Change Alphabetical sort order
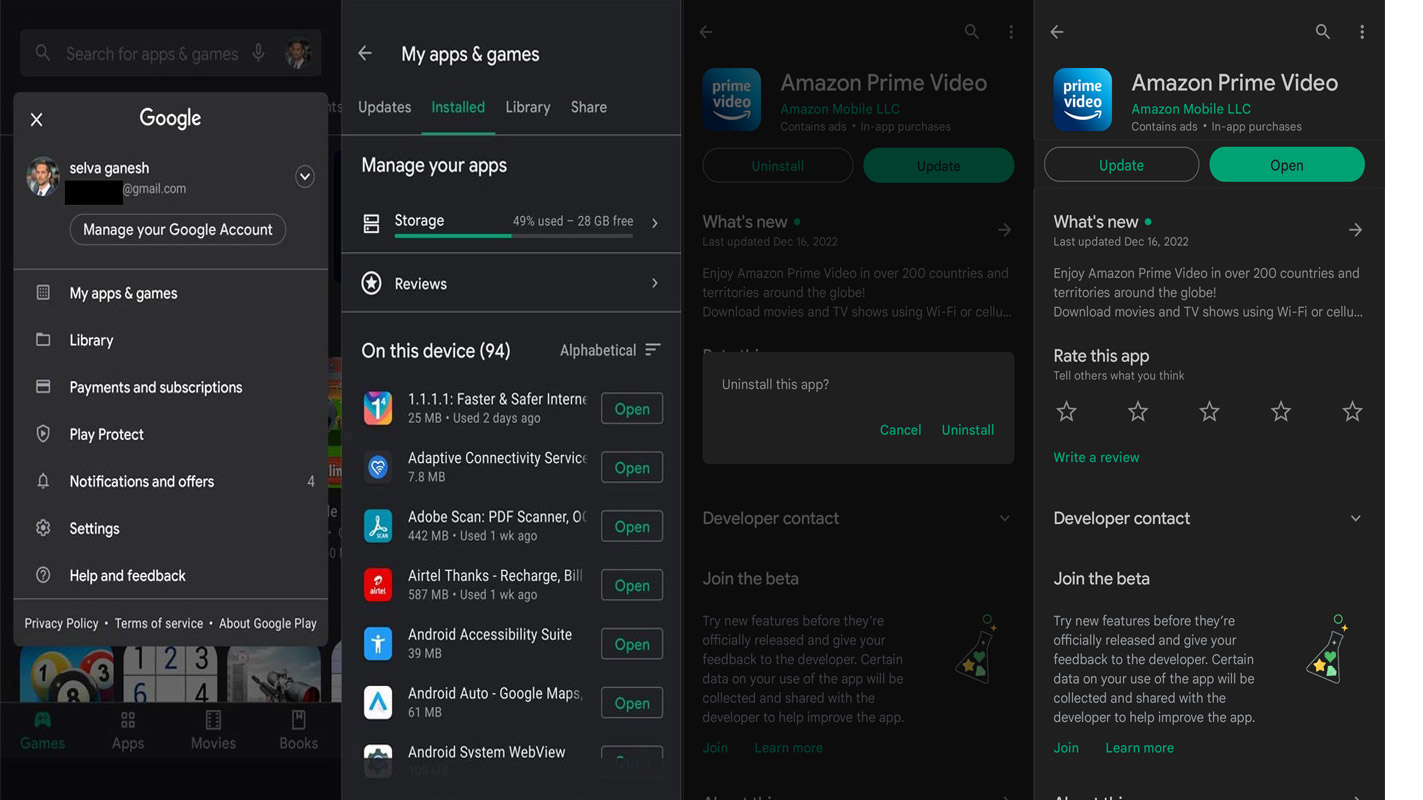This screenshot has height=800, width=1423. pos(610,350)
